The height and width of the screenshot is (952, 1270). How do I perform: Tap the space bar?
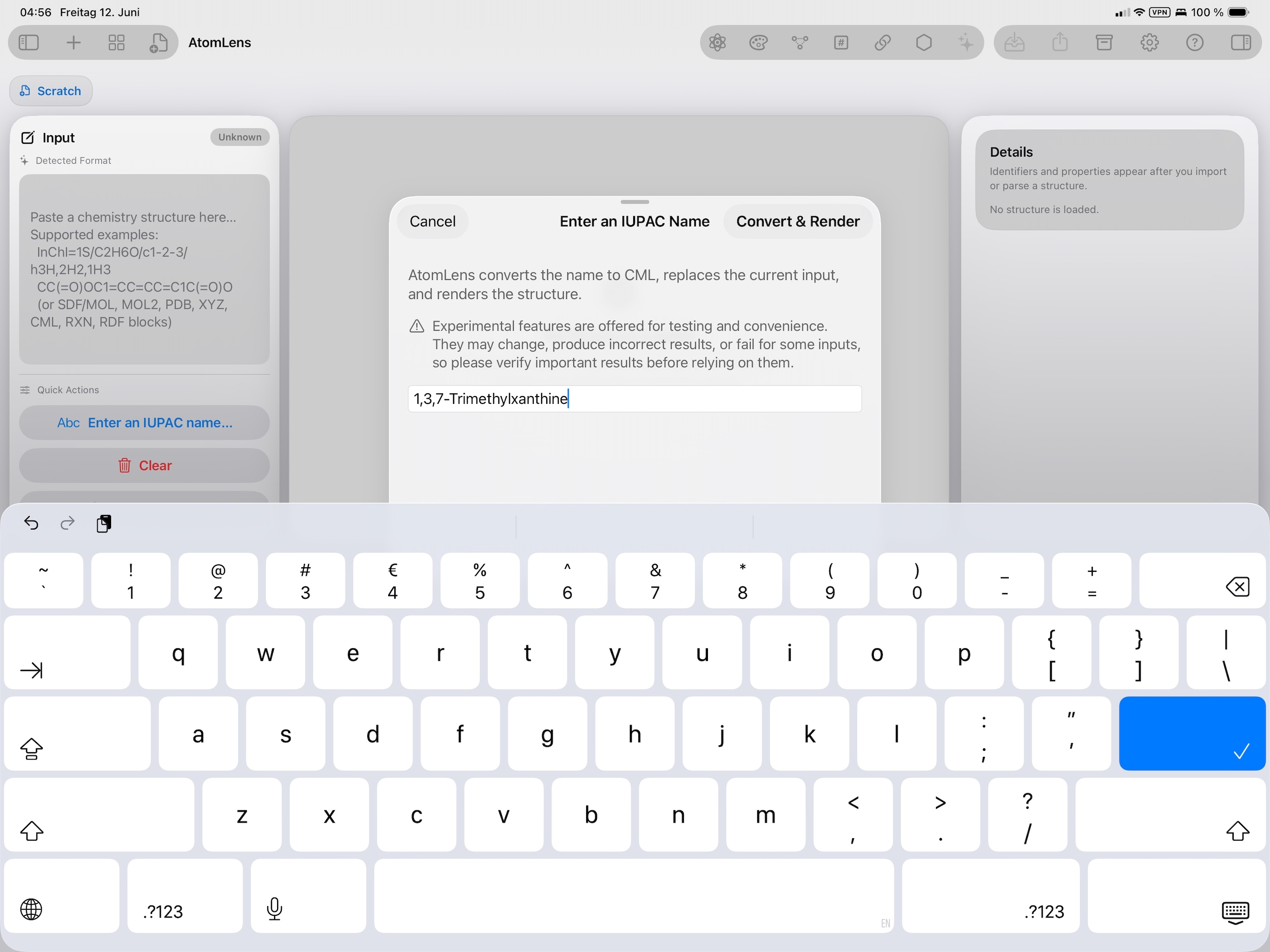point(634,896)
